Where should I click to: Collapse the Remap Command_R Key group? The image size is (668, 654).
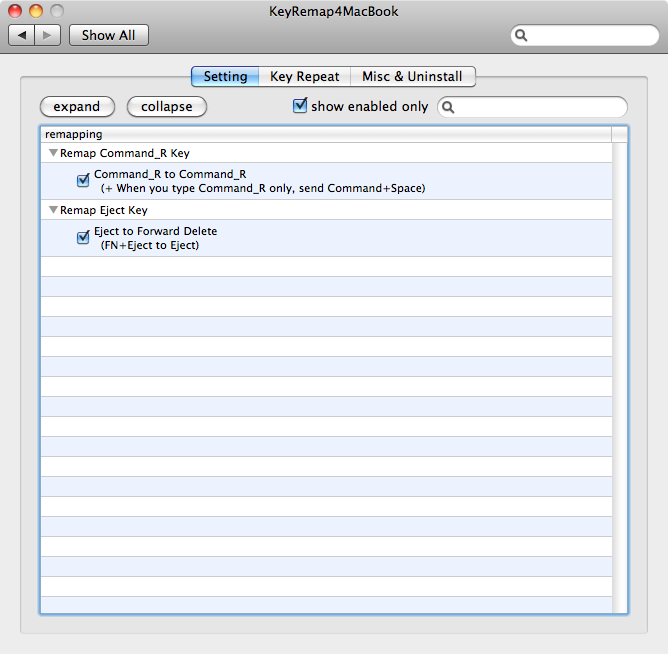(53, 153)
